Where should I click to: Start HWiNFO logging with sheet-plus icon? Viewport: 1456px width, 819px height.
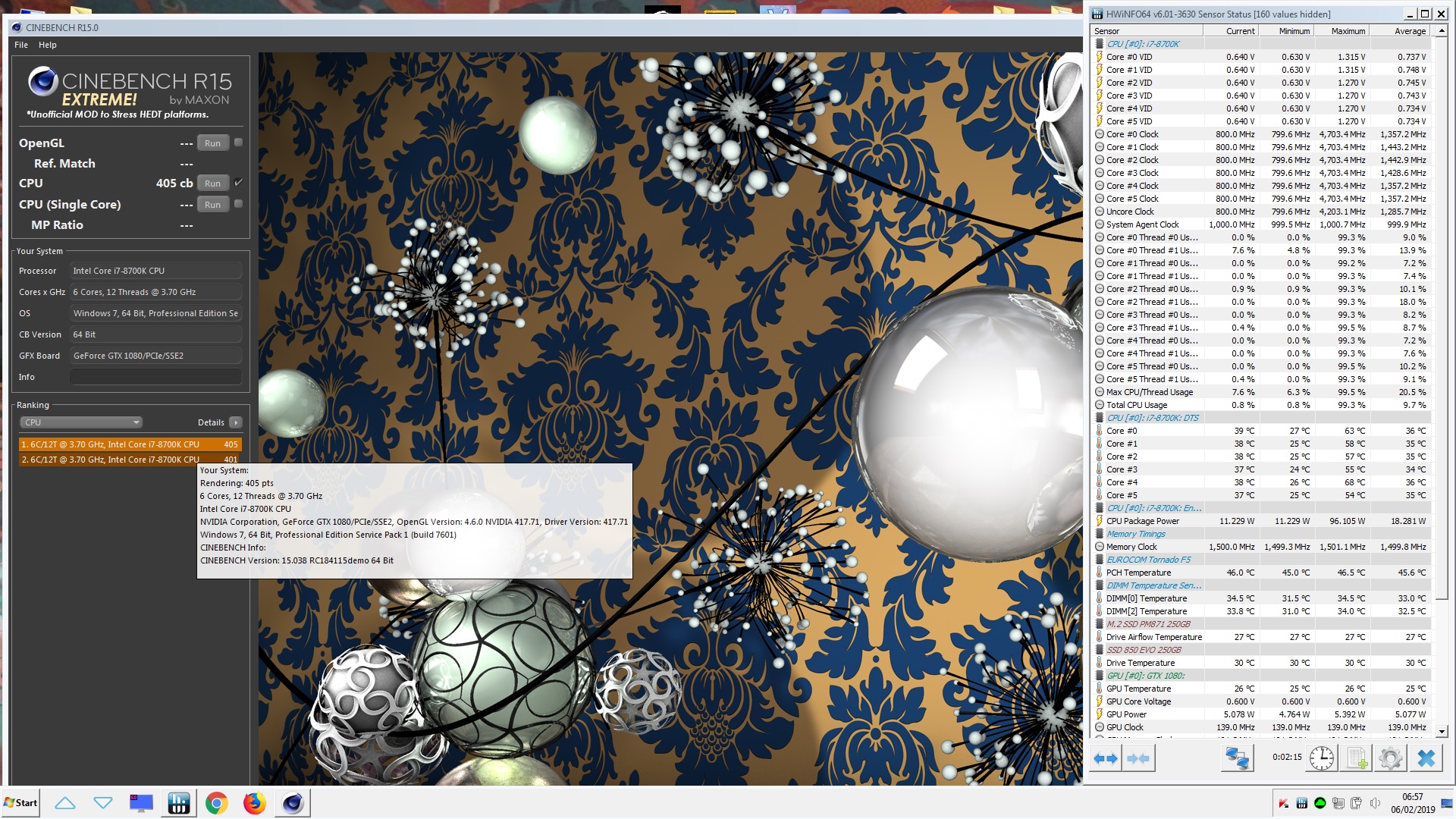coord(1357,758)
